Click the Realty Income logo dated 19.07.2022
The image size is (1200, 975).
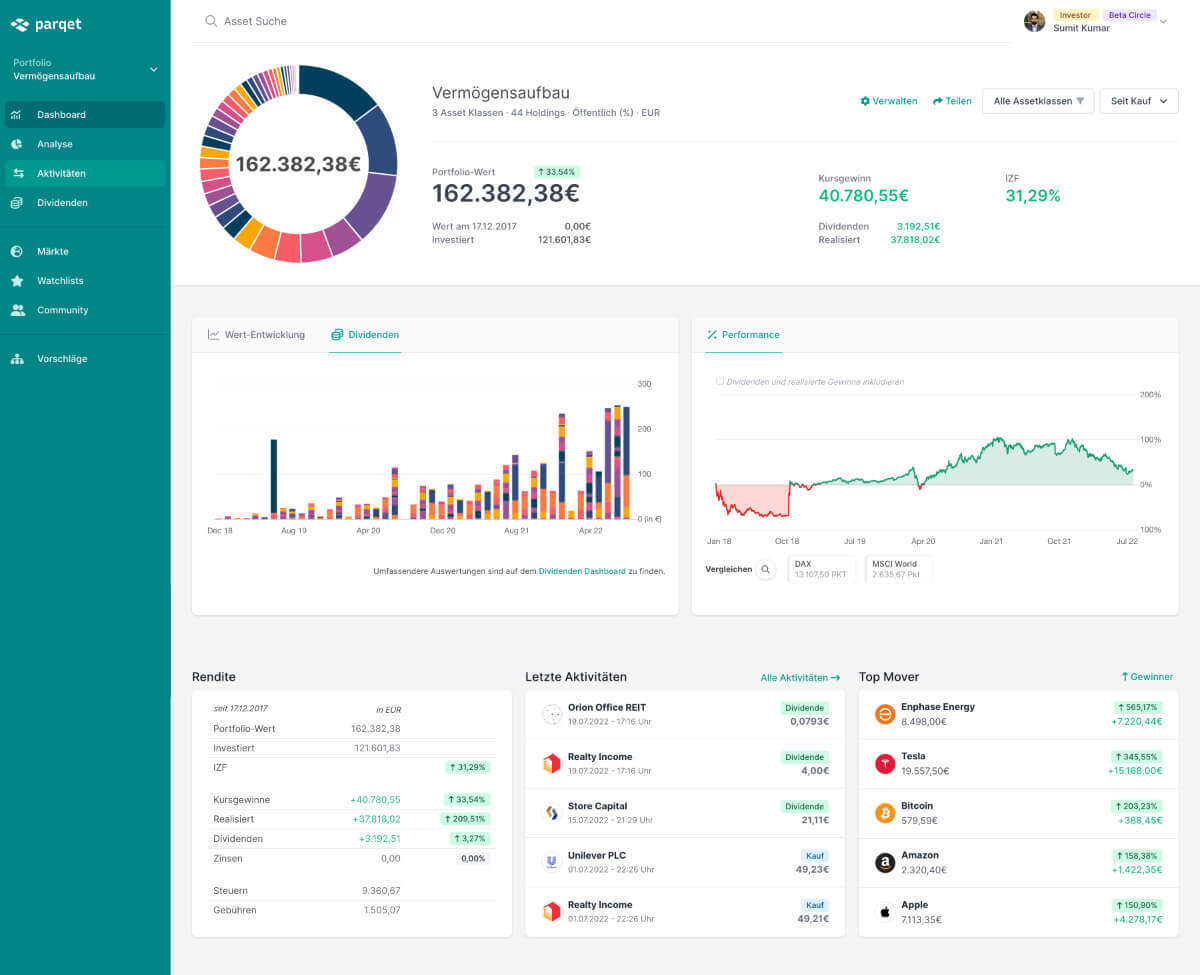(552, 764)
